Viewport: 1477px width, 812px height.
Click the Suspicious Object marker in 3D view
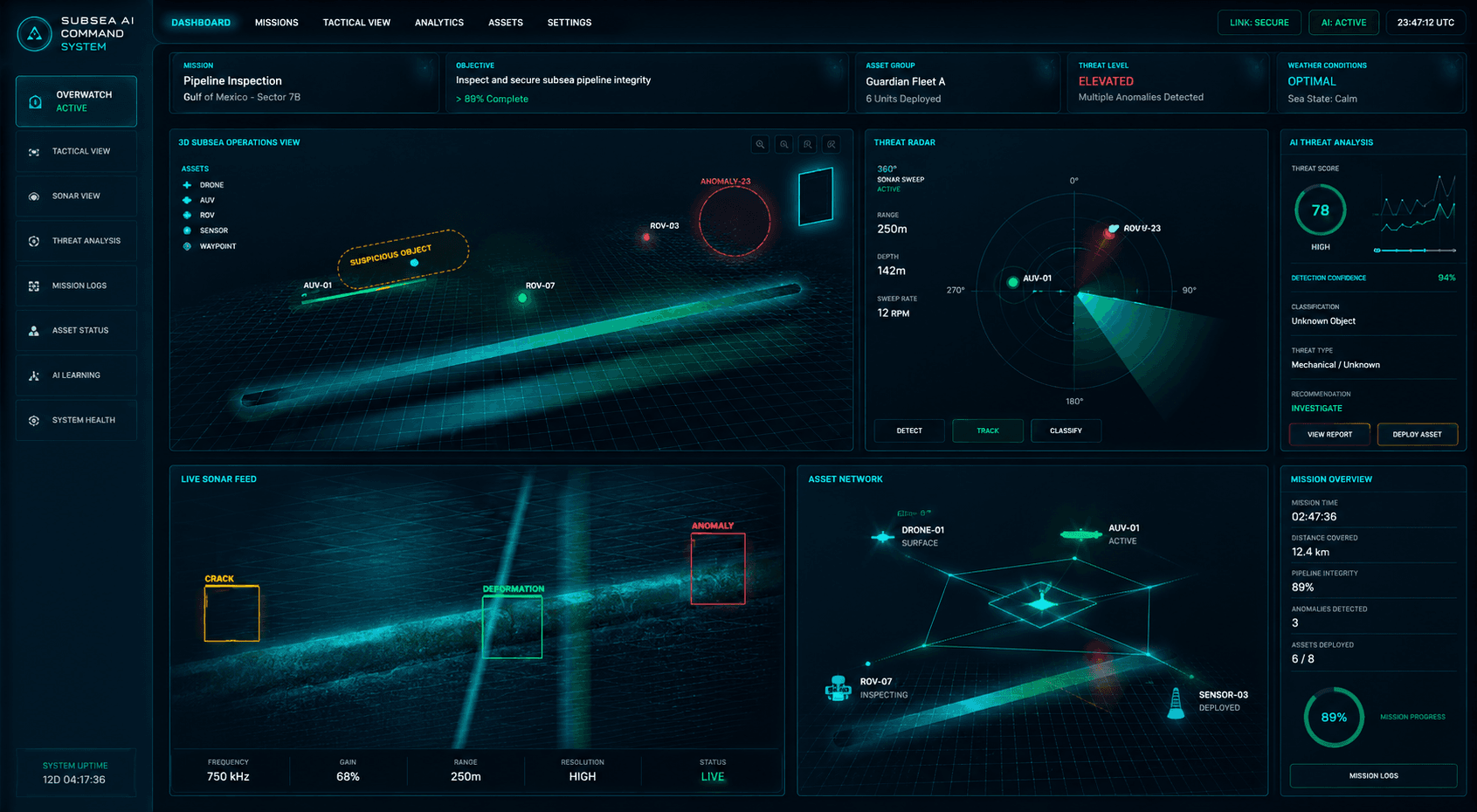click(x=404, y=258)
